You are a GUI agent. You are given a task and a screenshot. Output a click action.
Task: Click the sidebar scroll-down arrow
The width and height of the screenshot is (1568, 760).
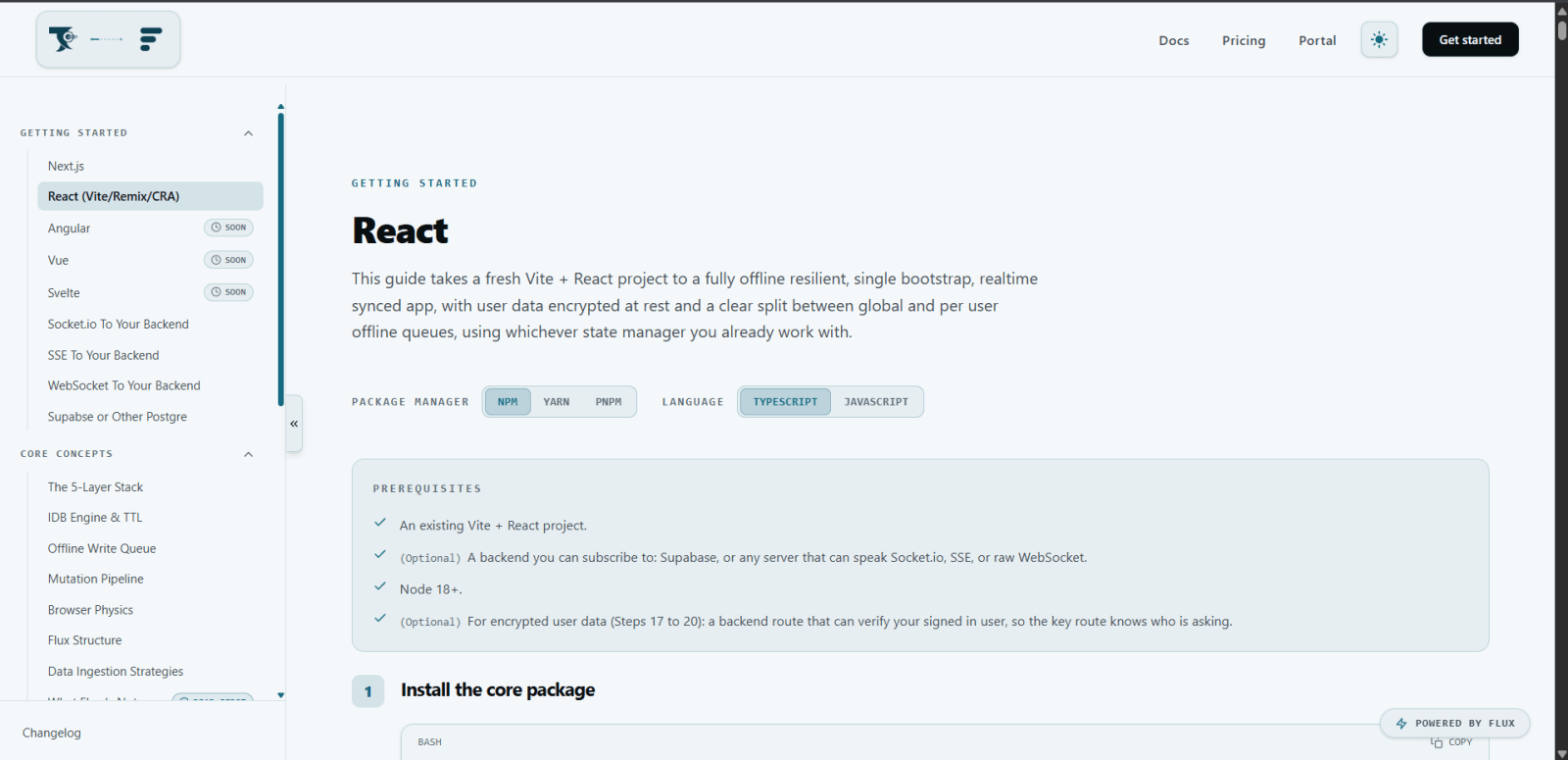coord(281,695)
